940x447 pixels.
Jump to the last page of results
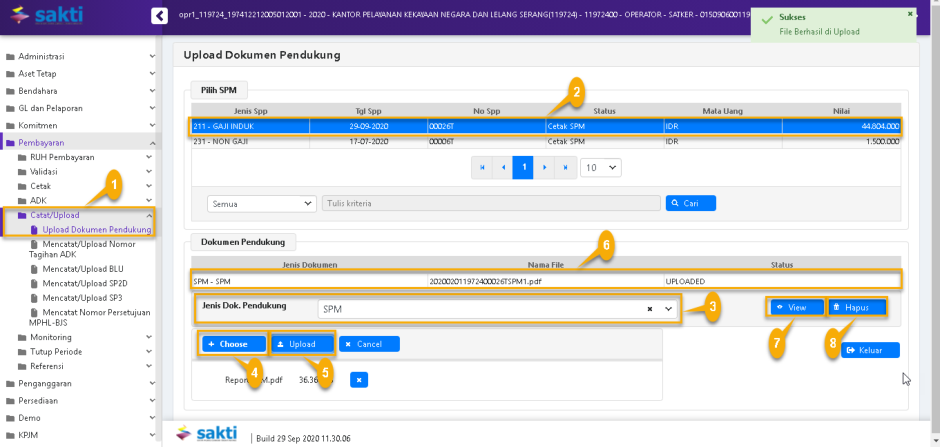pos(565,168)
